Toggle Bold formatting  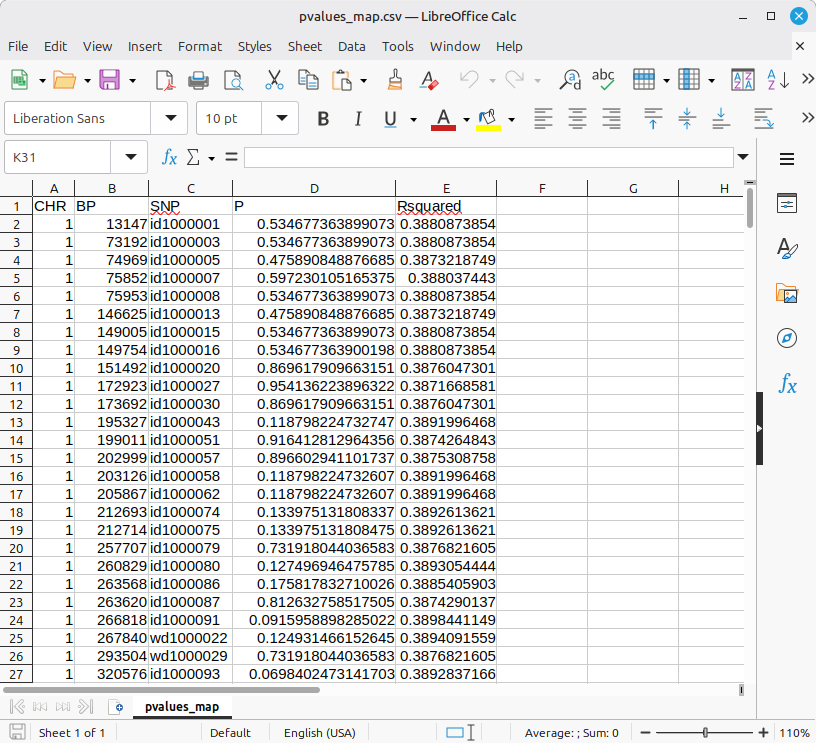323,119
